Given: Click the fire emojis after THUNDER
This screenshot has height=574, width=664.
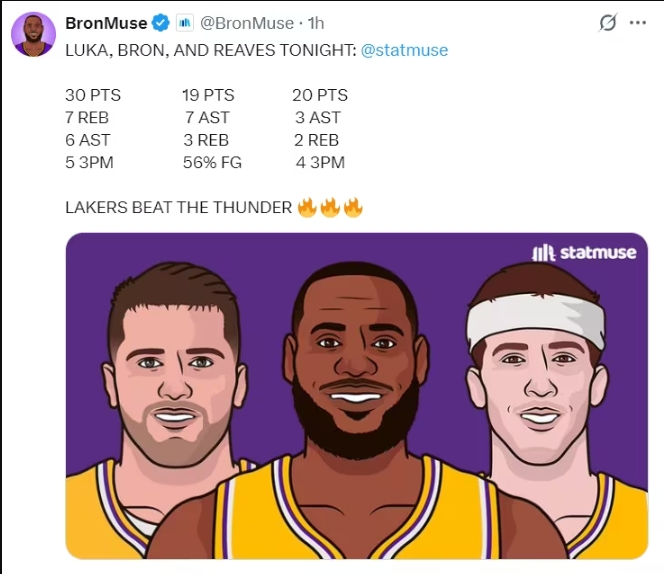Looking at the screenshot, I should [x=330, y=208].
